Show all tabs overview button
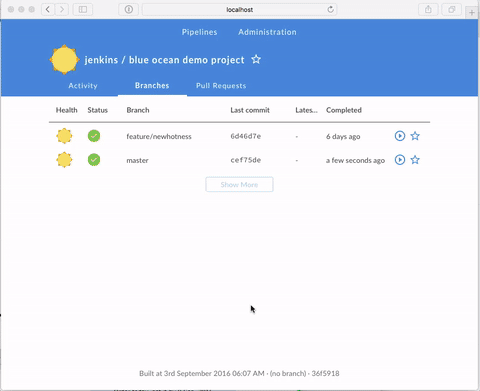Viewport: 480px width, 391px height. (x=452, y=9)
